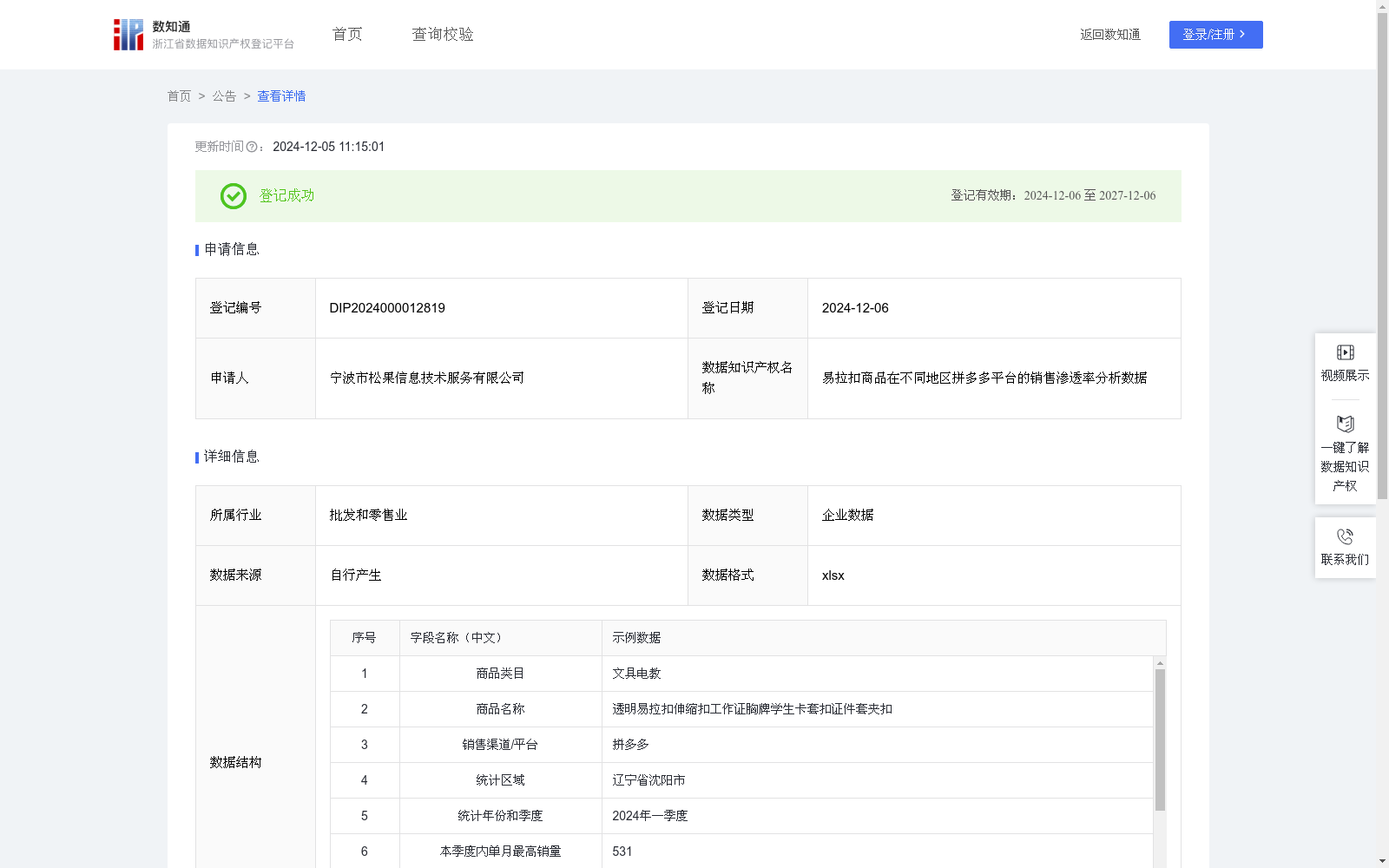Click the data structure table scrollbar thumb
This screenshot has height=868, width=1389.
tap(1160, 740)
